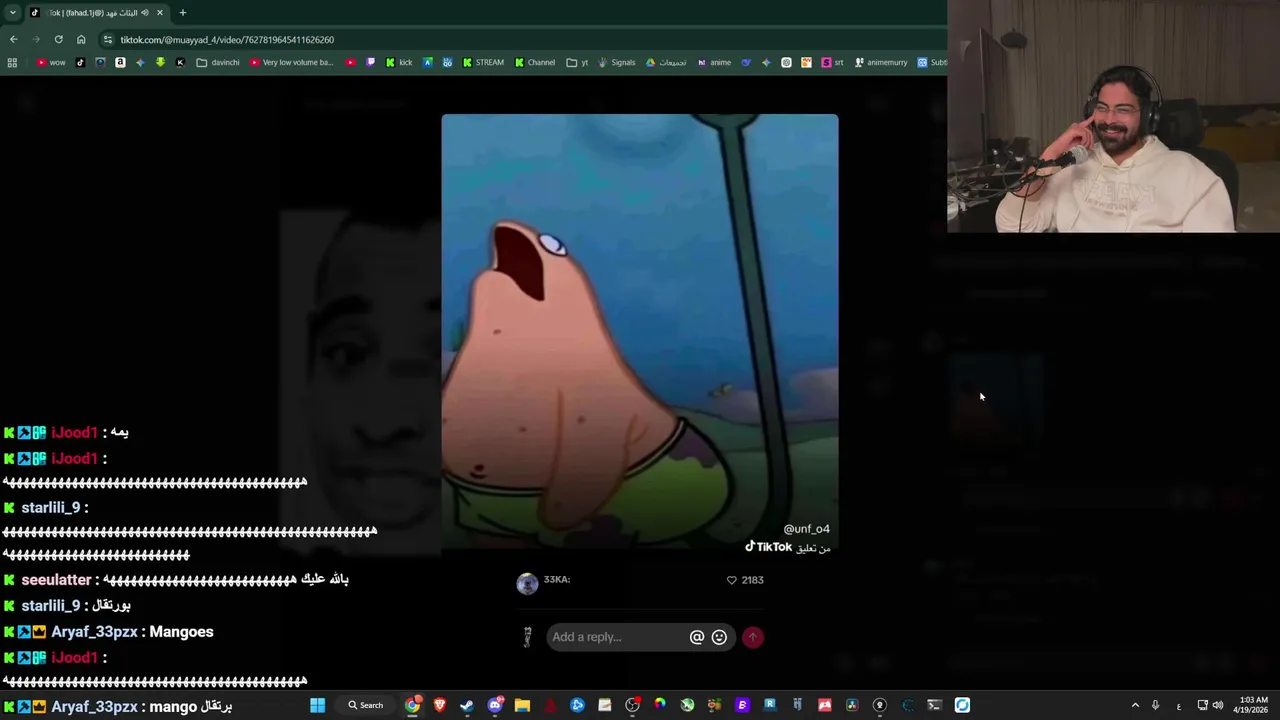1280x720 pixels.
Task: Open the microphone tray icon
Action: [x=1155, y=705]
